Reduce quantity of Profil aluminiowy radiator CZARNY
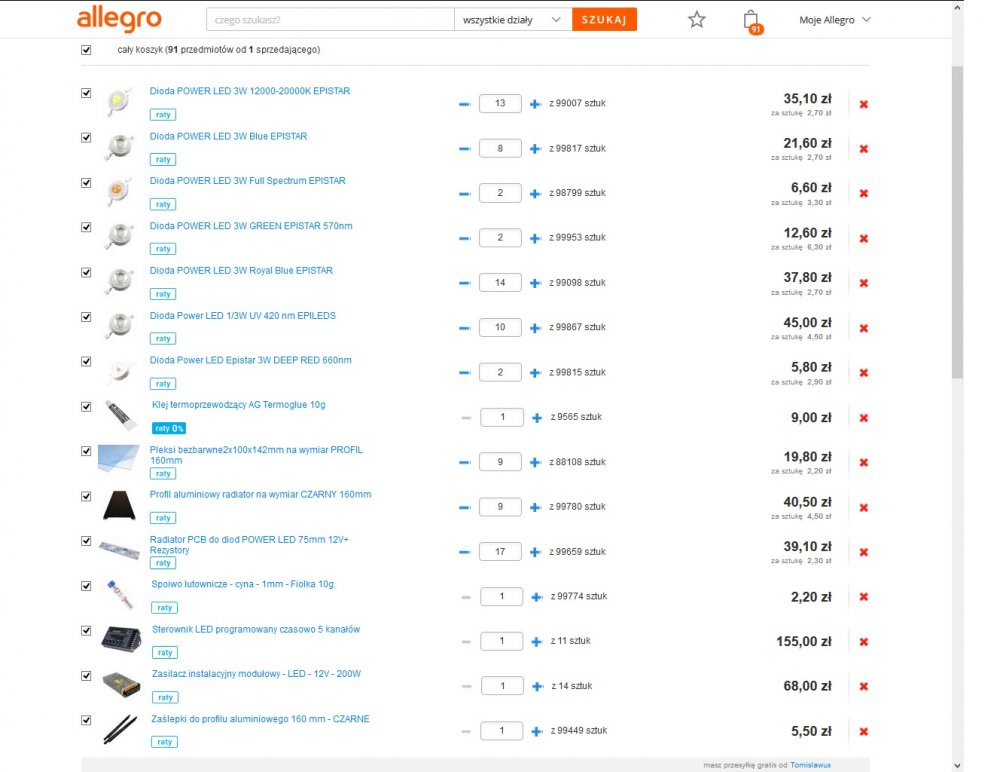Screen dimensions: 1000x772 click(464, 507)
